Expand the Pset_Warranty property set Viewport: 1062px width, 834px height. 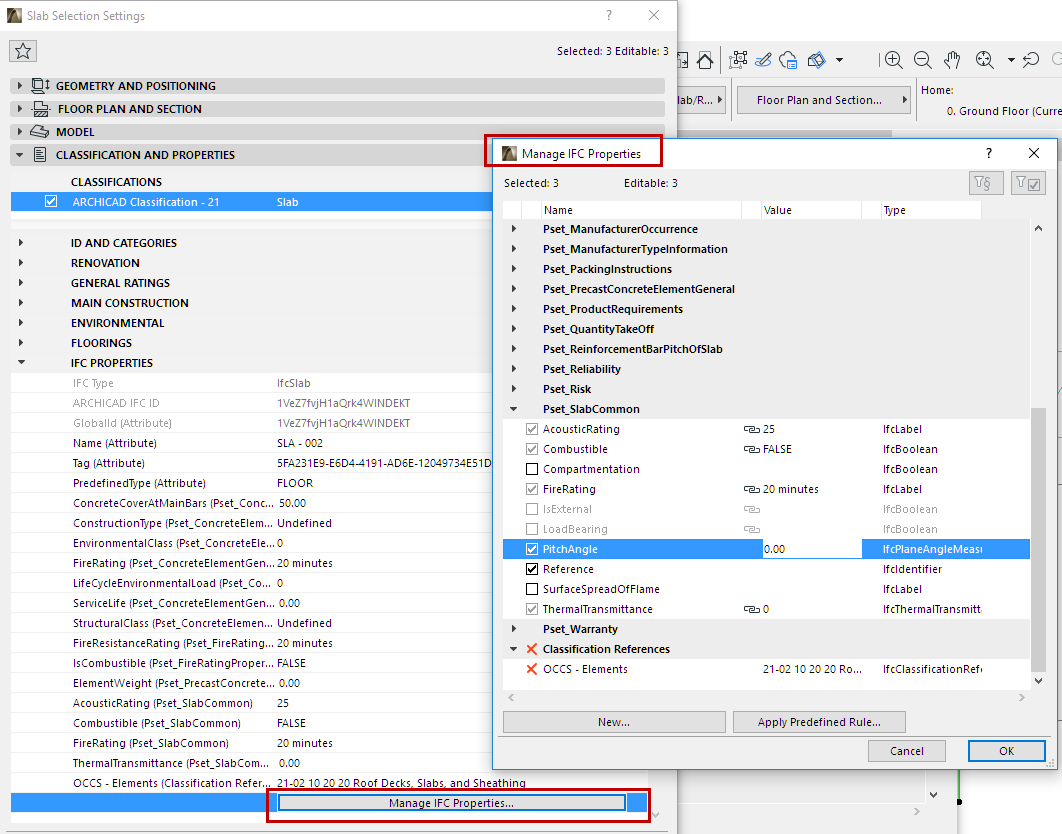[513, 629]
